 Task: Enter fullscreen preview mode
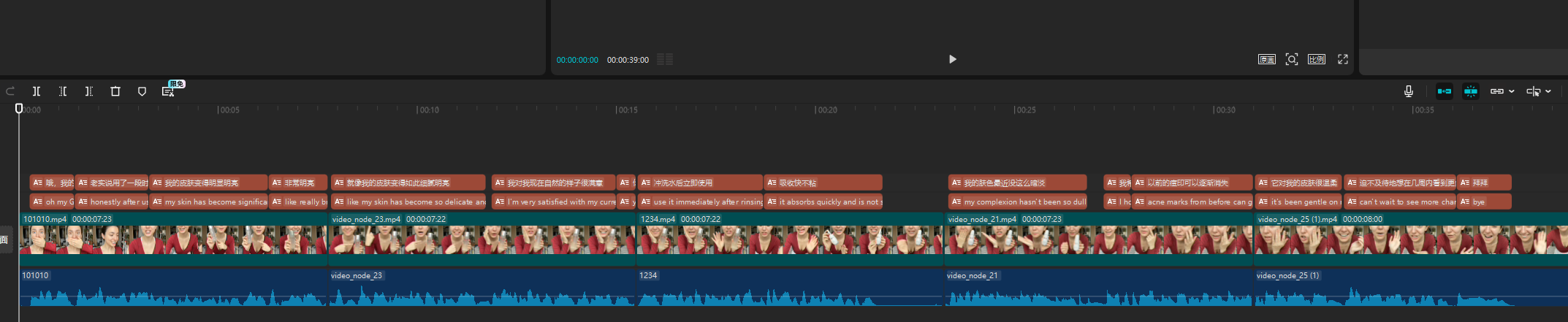1343,59
